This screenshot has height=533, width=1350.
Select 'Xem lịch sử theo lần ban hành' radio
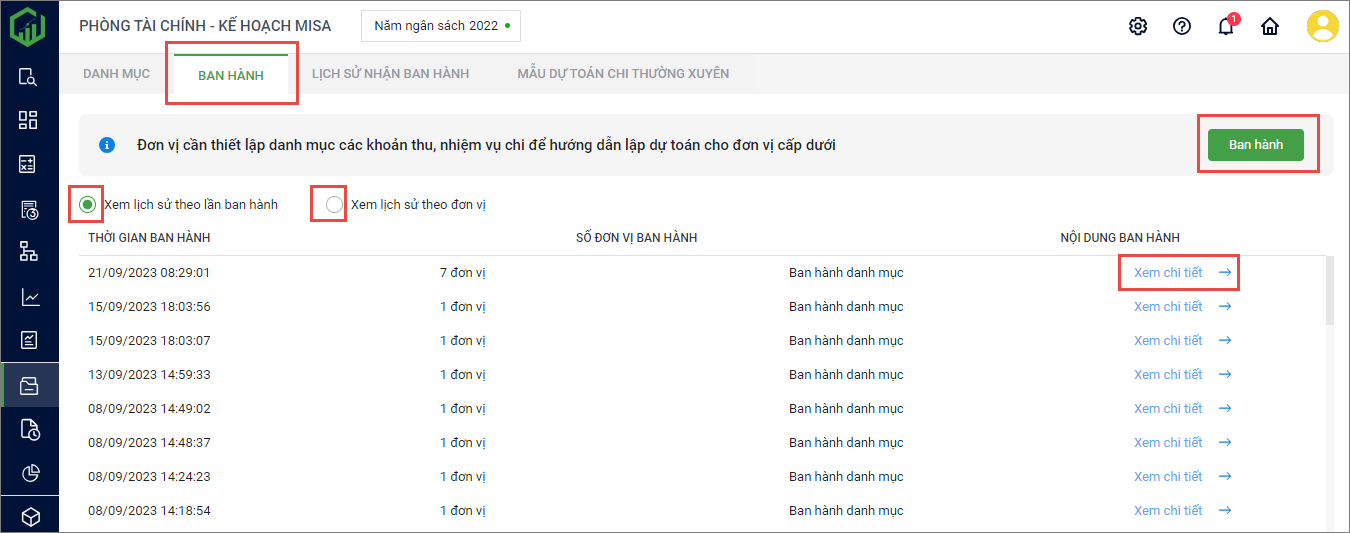pos(88,204)
